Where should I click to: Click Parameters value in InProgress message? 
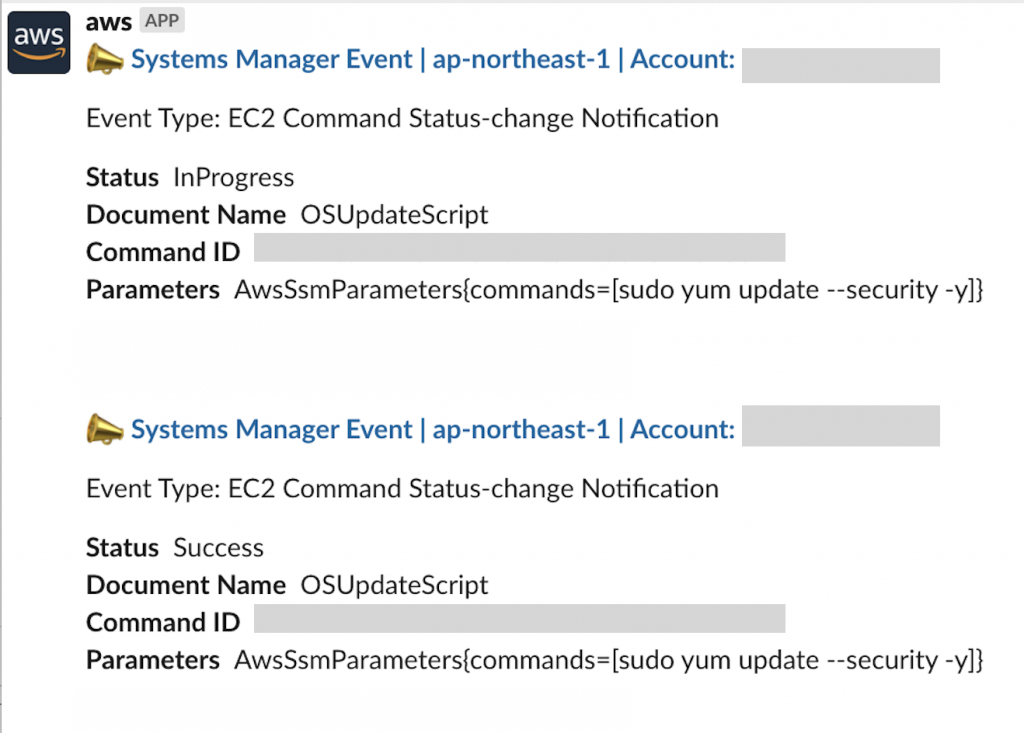point(609,290)
